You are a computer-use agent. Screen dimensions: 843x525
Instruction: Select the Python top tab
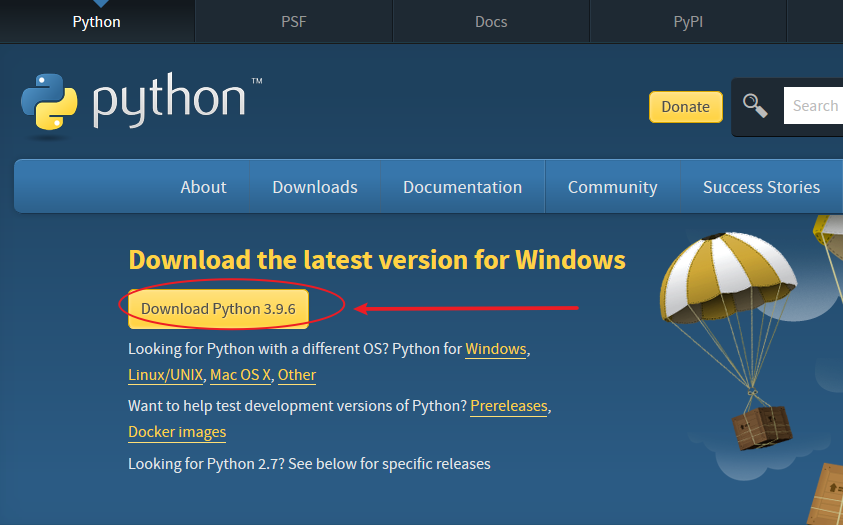[x=97, y=21]
